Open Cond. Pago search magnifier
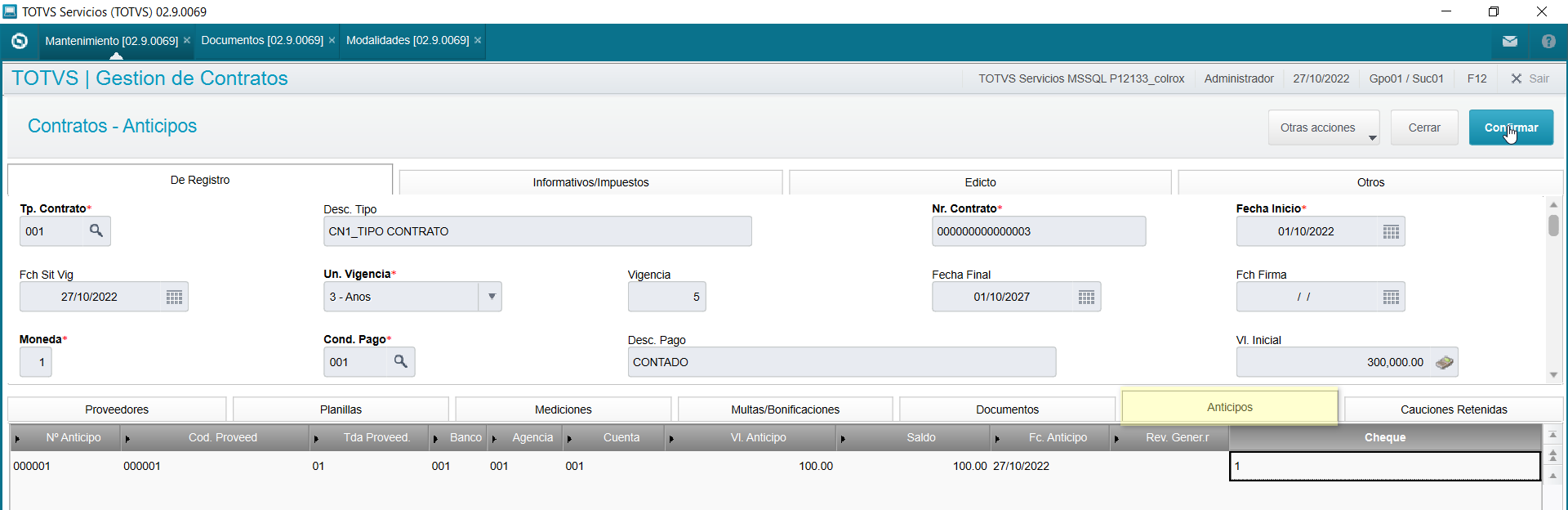This screenshot has width=1568, height=510. coord(400,362)
